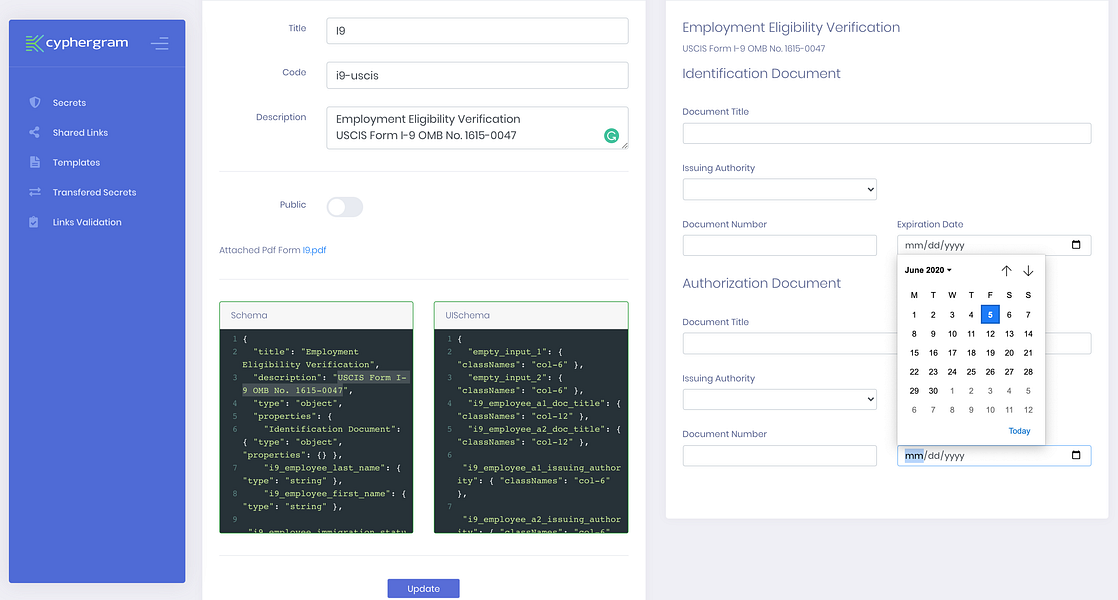Viewport: 1118px width, 600px height.
Task: Open Secrets in the sidebar
Action: [69, 103]
